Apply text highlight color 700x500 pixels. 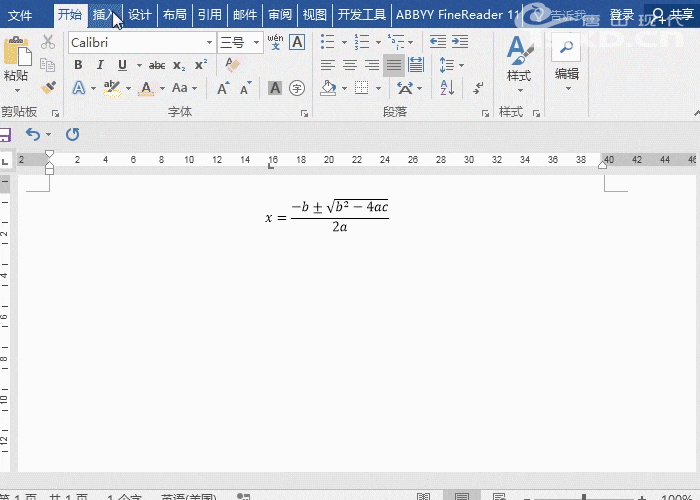112,88
